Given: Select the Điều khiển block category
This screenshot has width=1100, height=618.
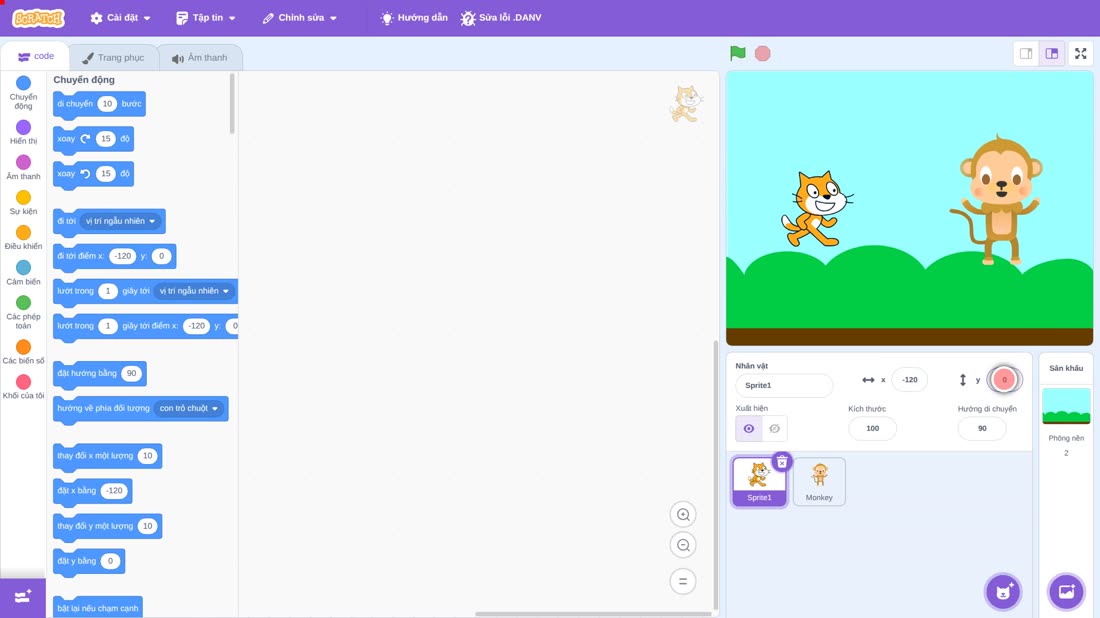Looking at the screenshot, I should pyautogui.click(x=23, y=238).
